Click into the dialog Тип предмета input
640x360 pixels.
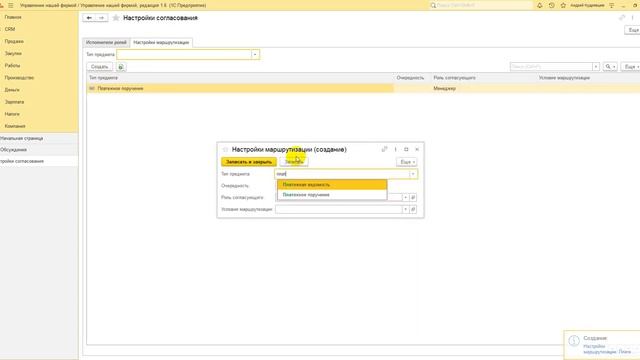[342, 174]
